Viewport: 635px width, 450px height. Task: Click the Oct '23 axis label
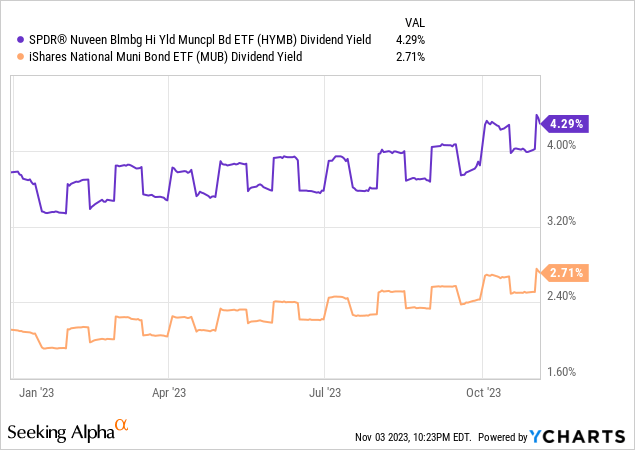coord(483,393)
